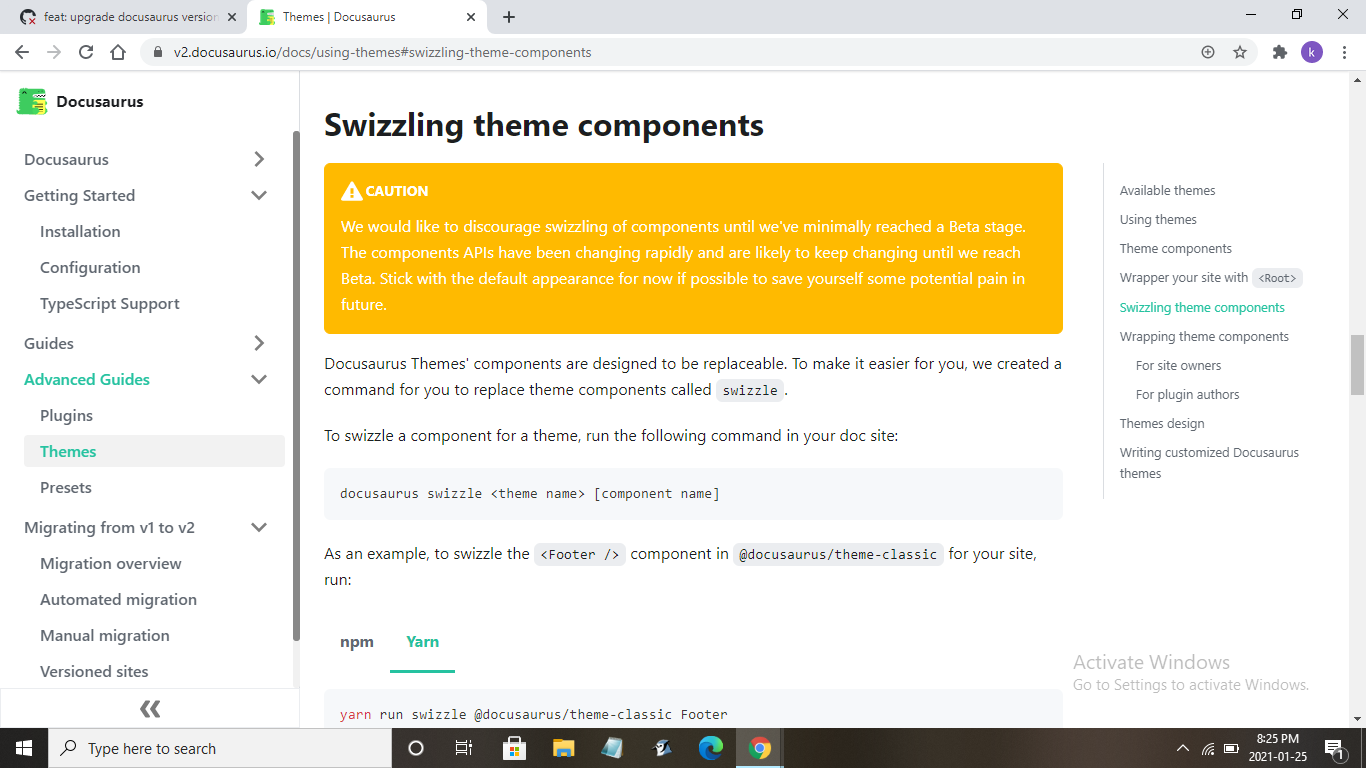Viewport: 1366px width, 768px height.
Task: Go to Presets in sidebar
Action: pos(66,487)
